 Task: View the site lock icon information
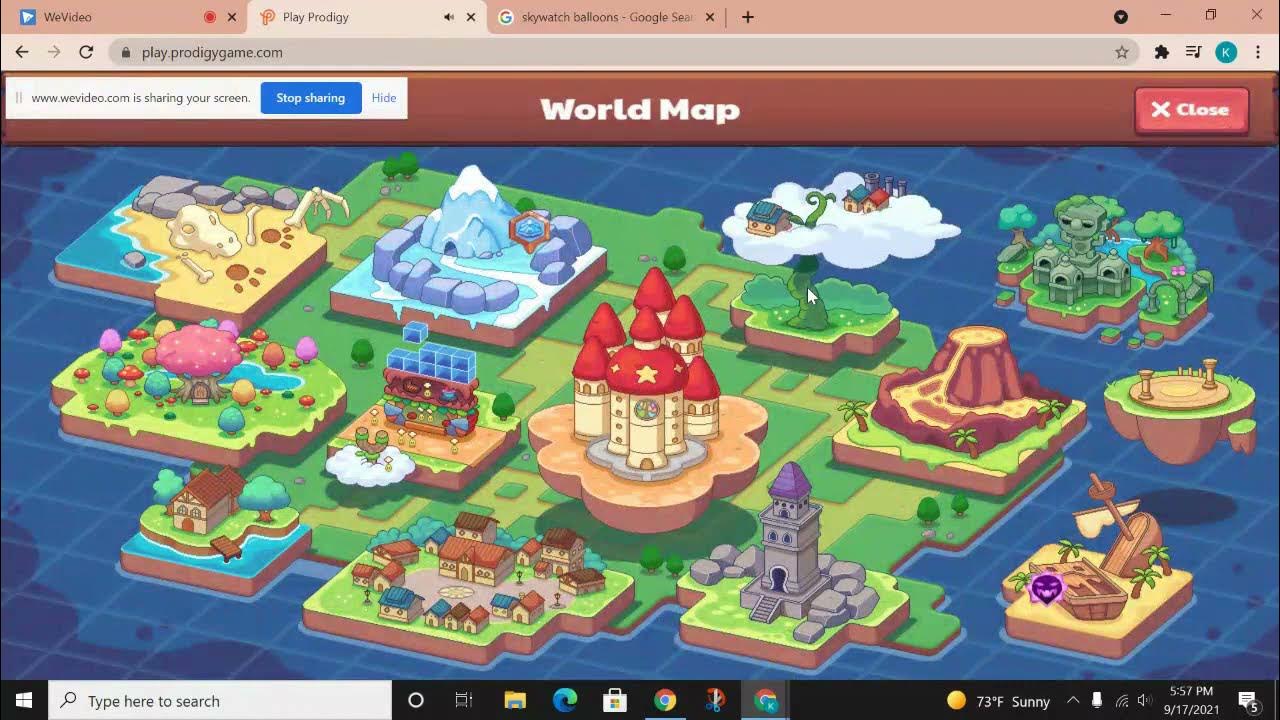coord(126,52)
